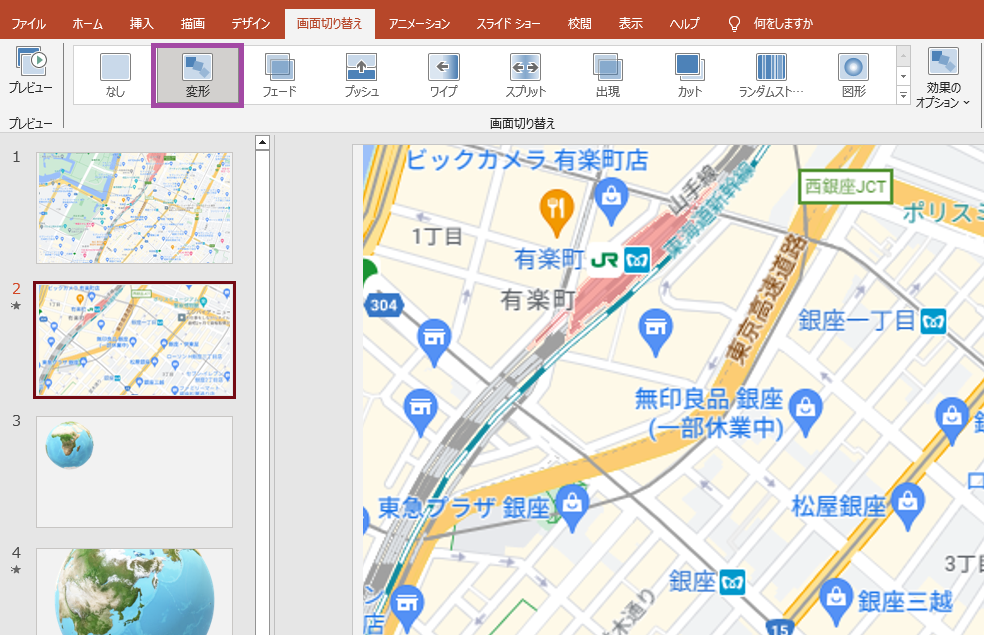
Task: Apply the フェード fade transition
Action: (279, 75)
